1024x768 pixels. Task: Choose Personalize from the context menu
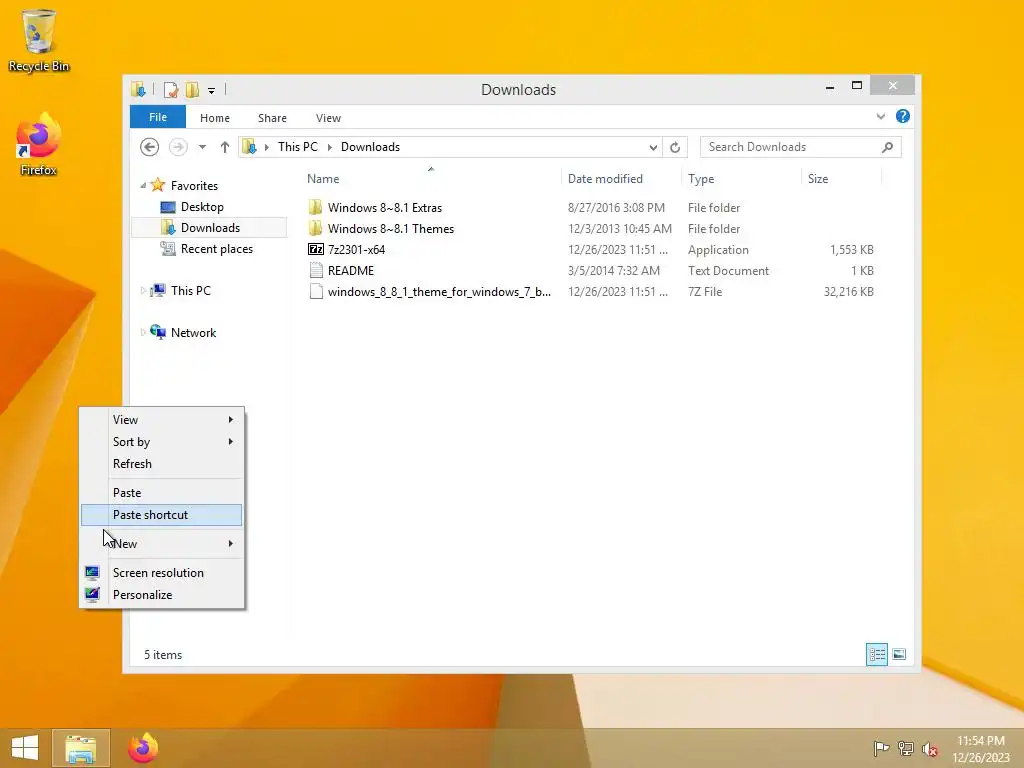coord(161,595)
